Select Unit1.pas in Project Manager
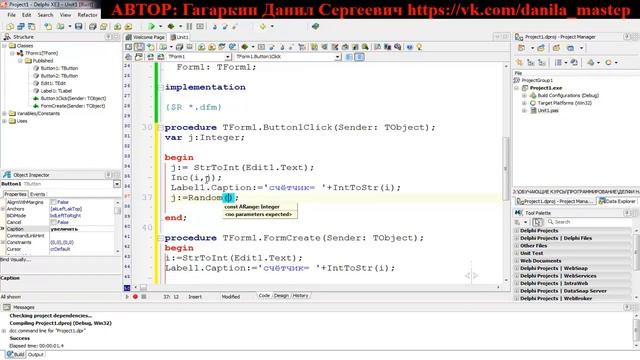 (548, 111)
